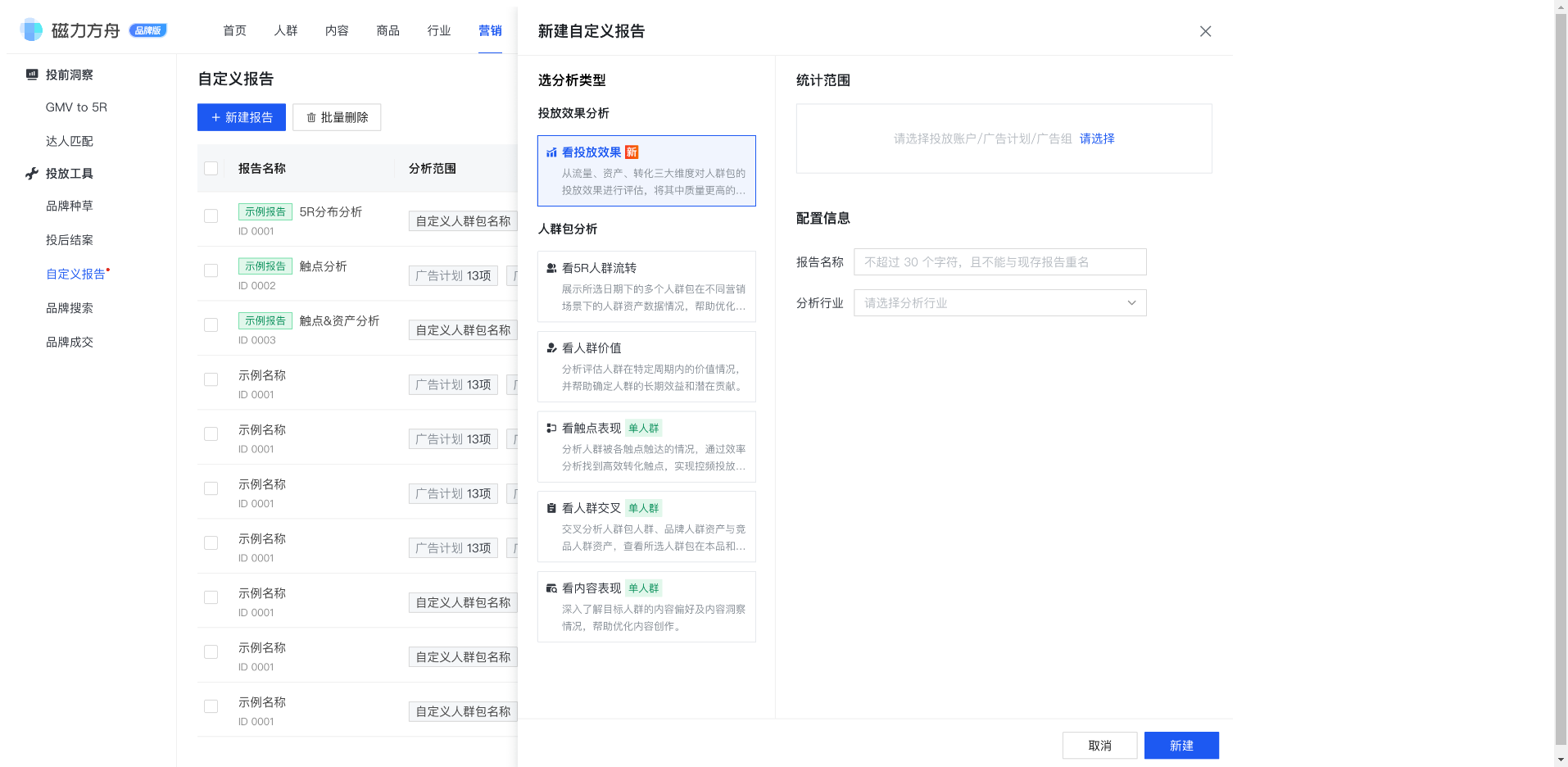Switch to the 营销 navigation tab
Image resolution: width=1568 pixels, height=767 pixels.
(490, 30)
